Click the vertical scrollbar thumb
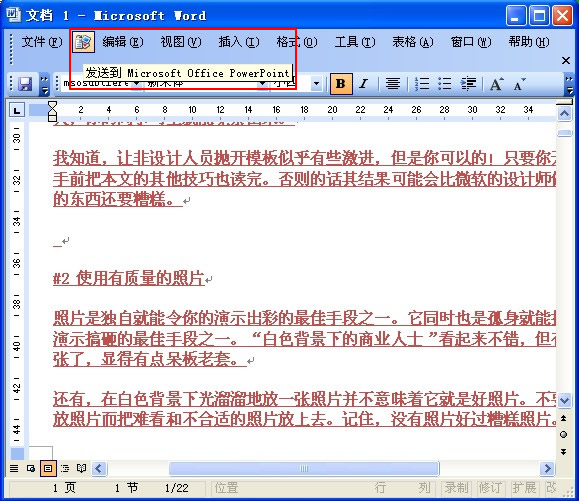Viewport: 579px width, 501px height. pos(564,133)
